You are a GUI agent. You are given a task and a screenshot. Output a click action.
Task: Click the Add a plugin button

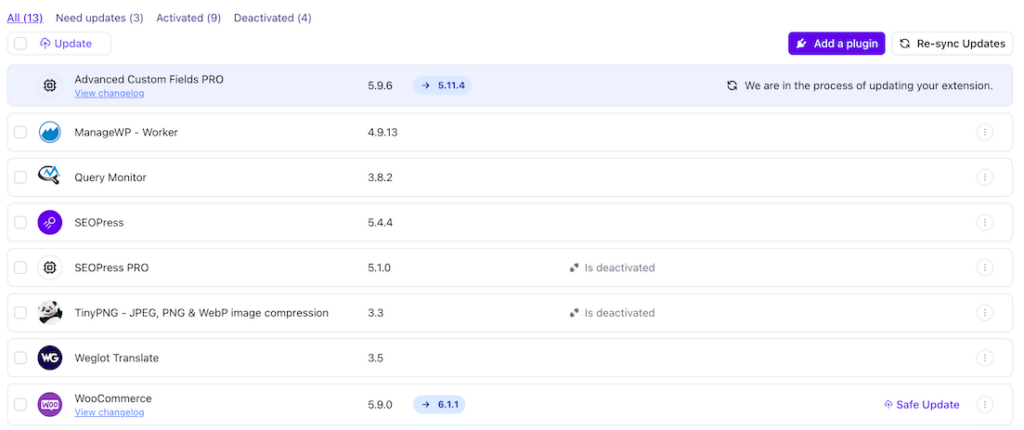click(837, 44)
